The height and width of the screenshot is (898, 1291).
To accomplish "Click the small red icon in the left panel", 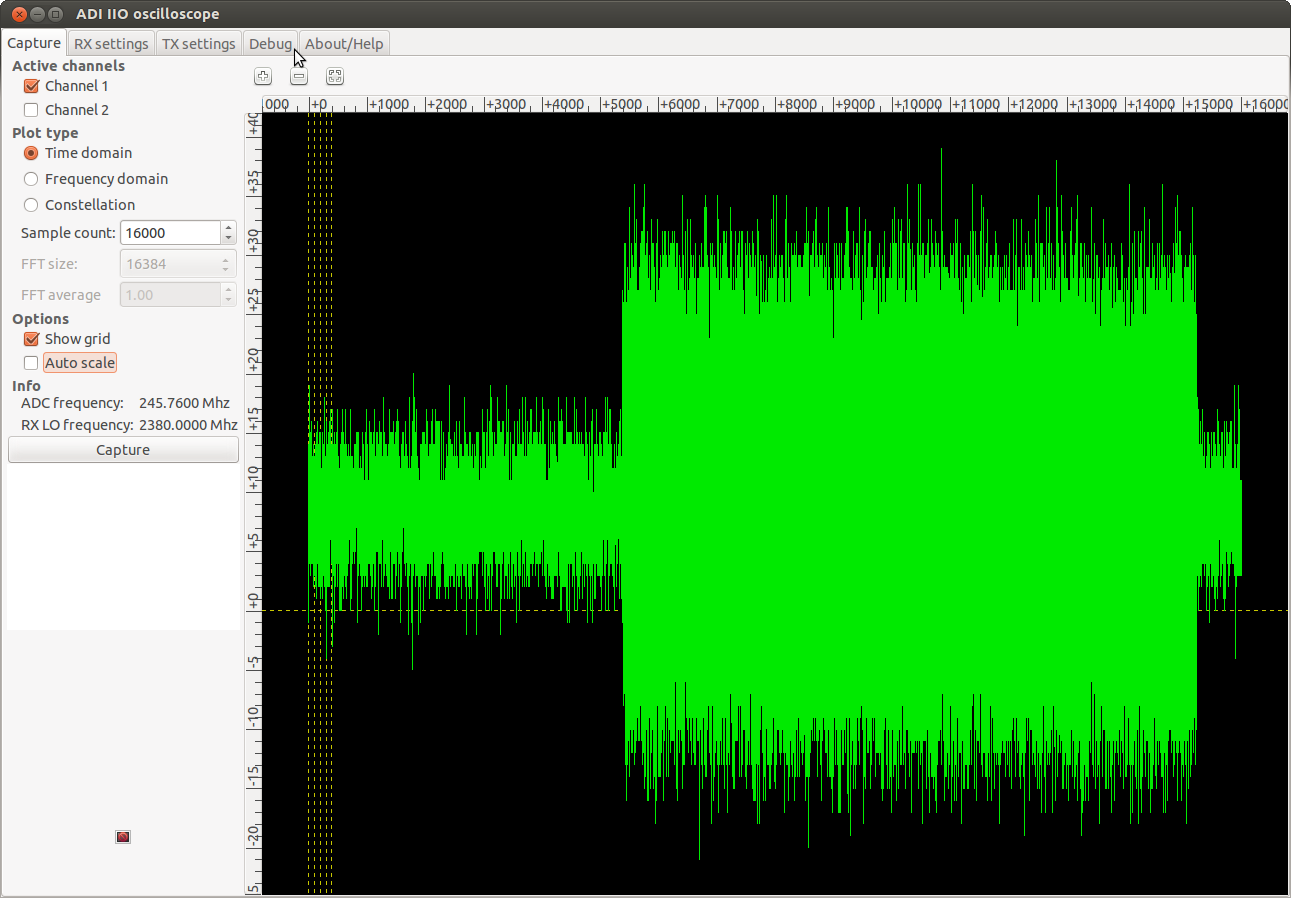I will 123,837.
